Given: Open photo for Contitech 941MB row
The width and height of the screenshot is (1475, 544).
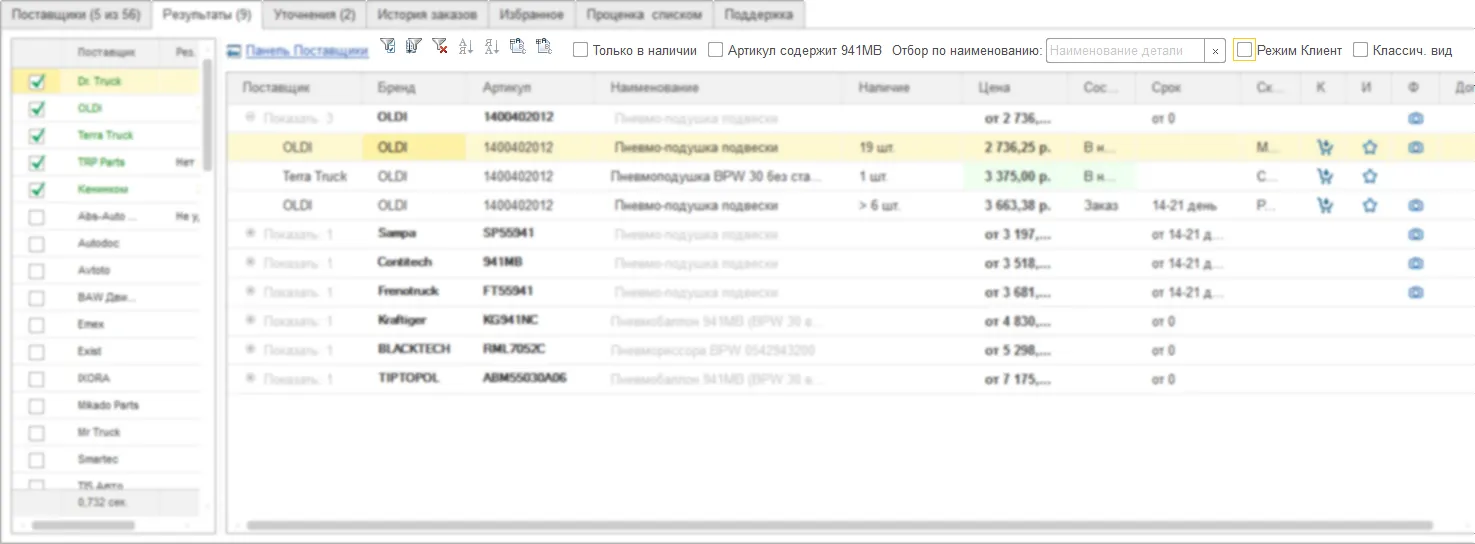Looking at the screenshot, I should click(1416, 263).
